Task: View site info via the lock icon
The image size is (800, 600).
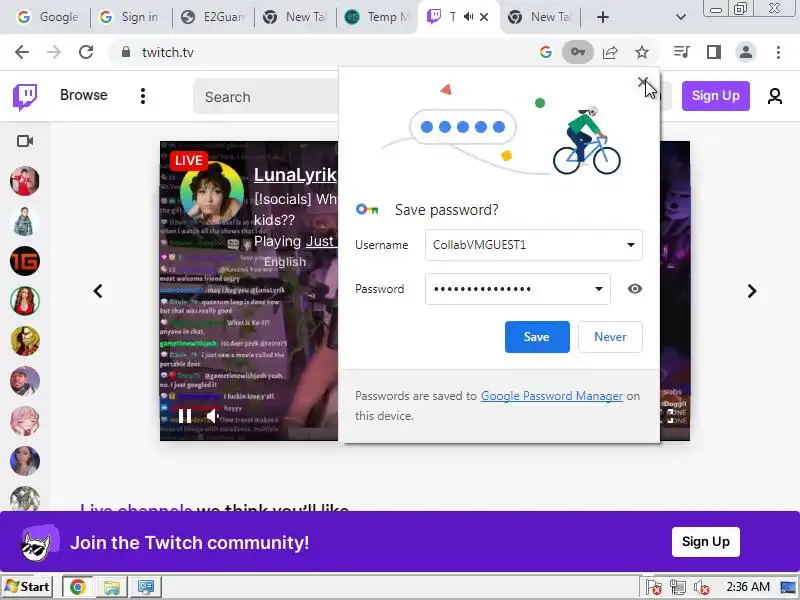Action: pos(126,52)
